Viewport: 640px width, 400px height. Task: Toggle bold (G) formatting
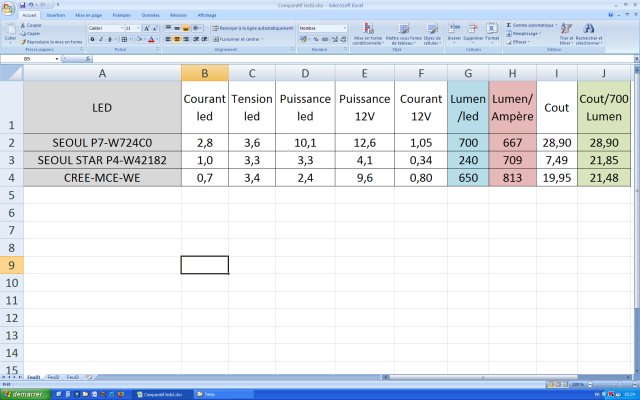93,39
